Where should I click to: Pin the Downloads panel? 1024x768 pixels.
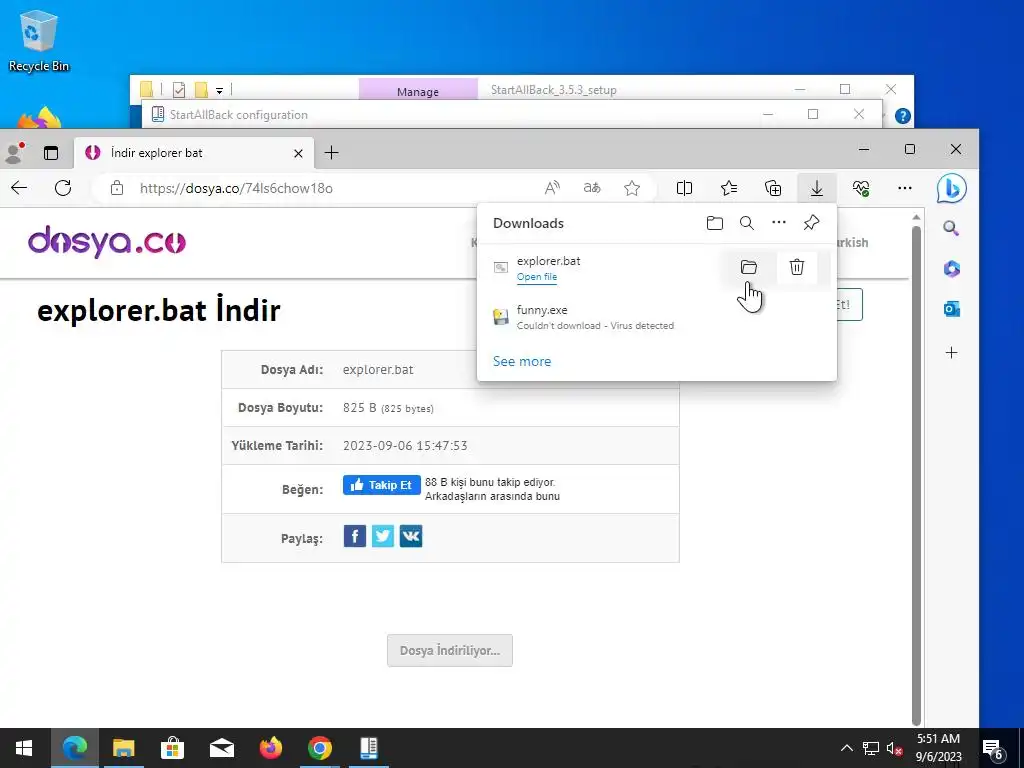[811, 223]
